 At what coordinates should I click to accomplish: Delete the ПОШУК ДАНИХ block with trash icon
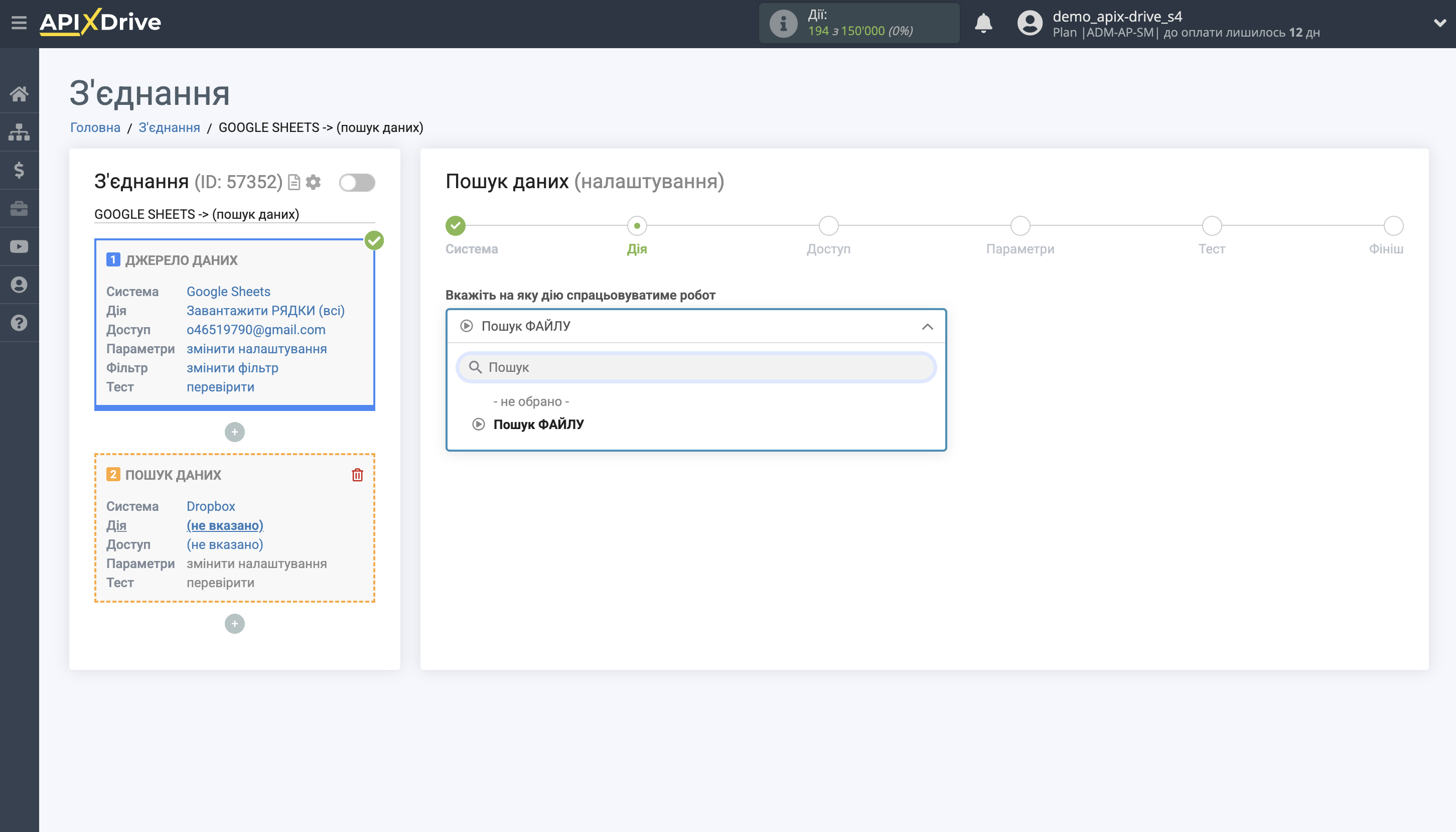click(x=357, y=474)
